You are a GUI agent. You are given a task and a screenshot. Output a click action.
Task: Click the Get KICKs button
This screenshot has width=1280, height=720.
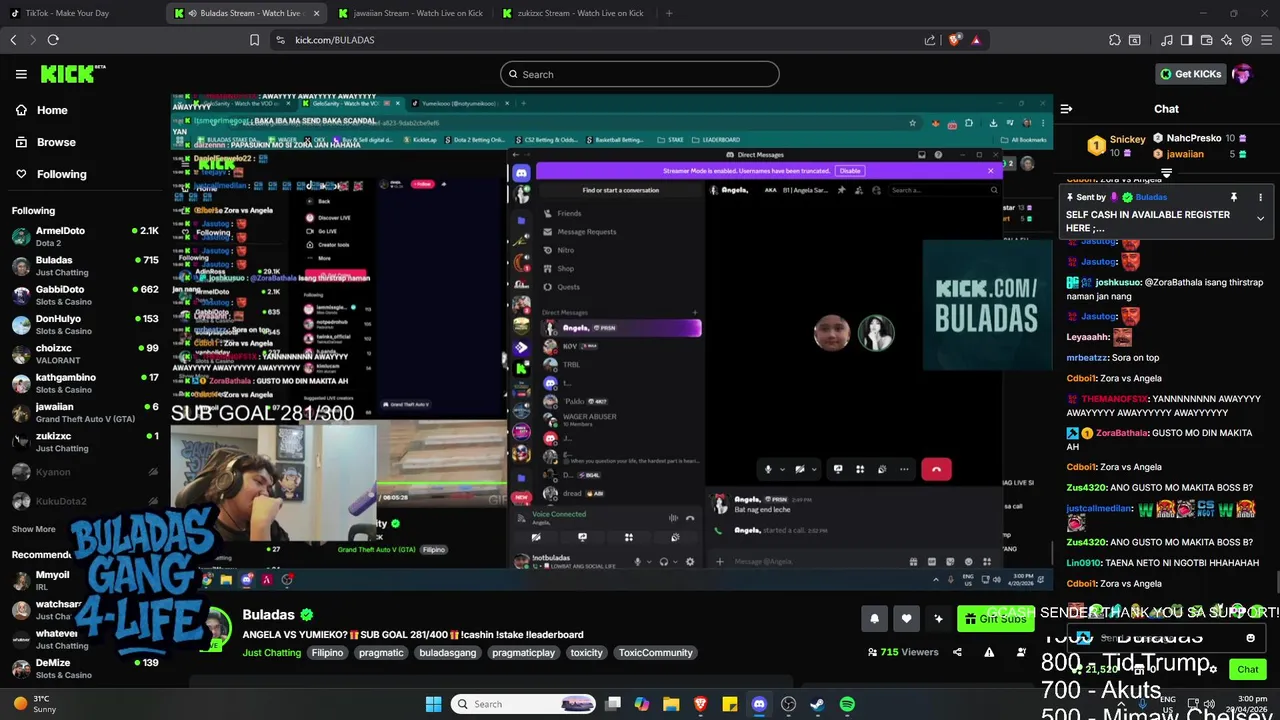[1190, 74]
